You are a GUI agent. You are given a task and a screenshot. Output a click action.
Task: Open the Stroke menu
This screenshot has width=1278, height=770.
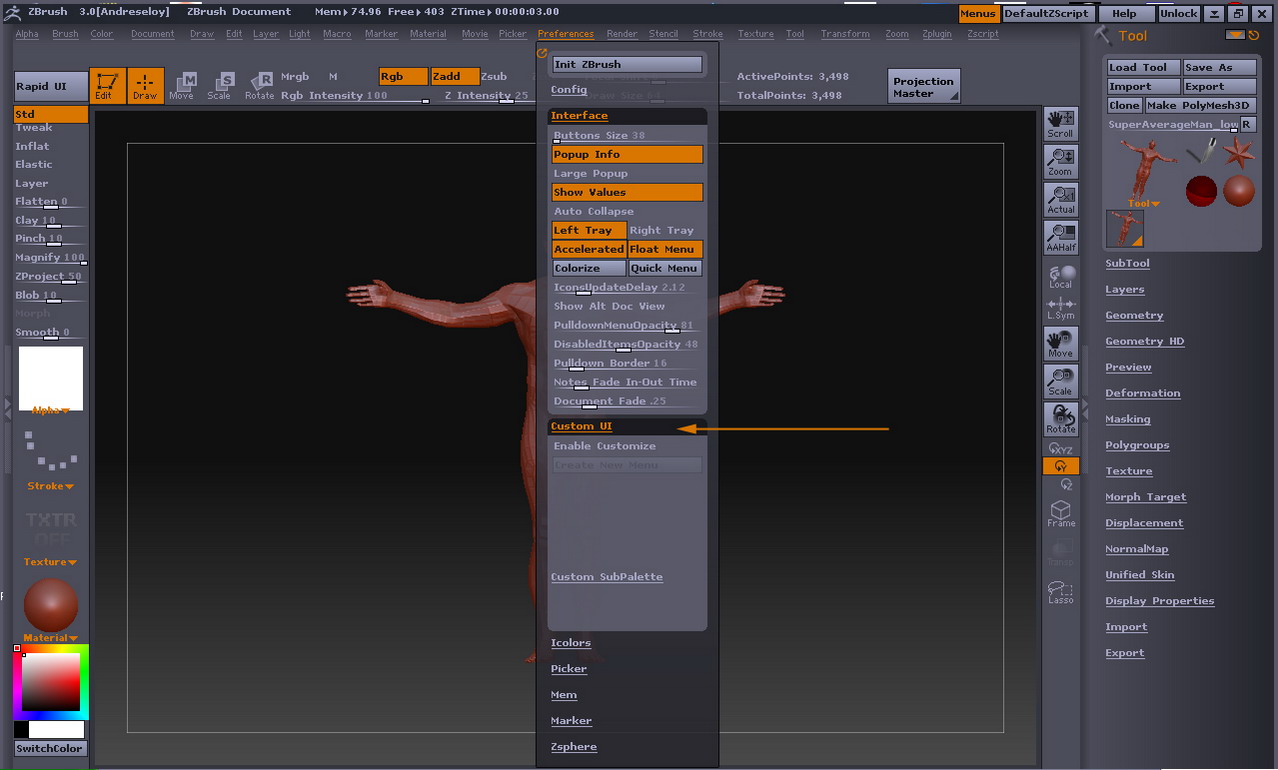point(707,34)
